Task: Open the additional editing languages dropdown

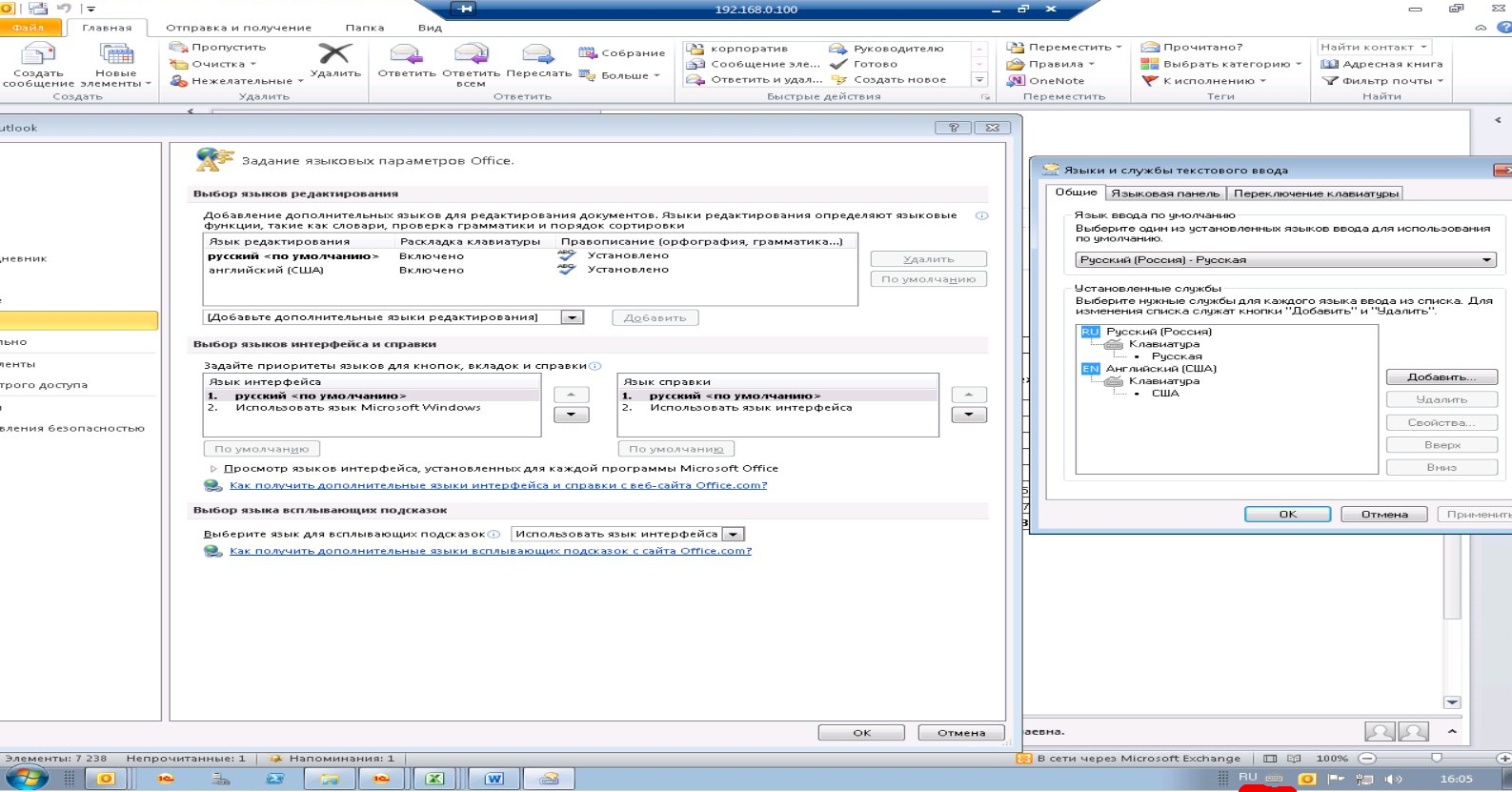Action: click(x=572, y=317)
